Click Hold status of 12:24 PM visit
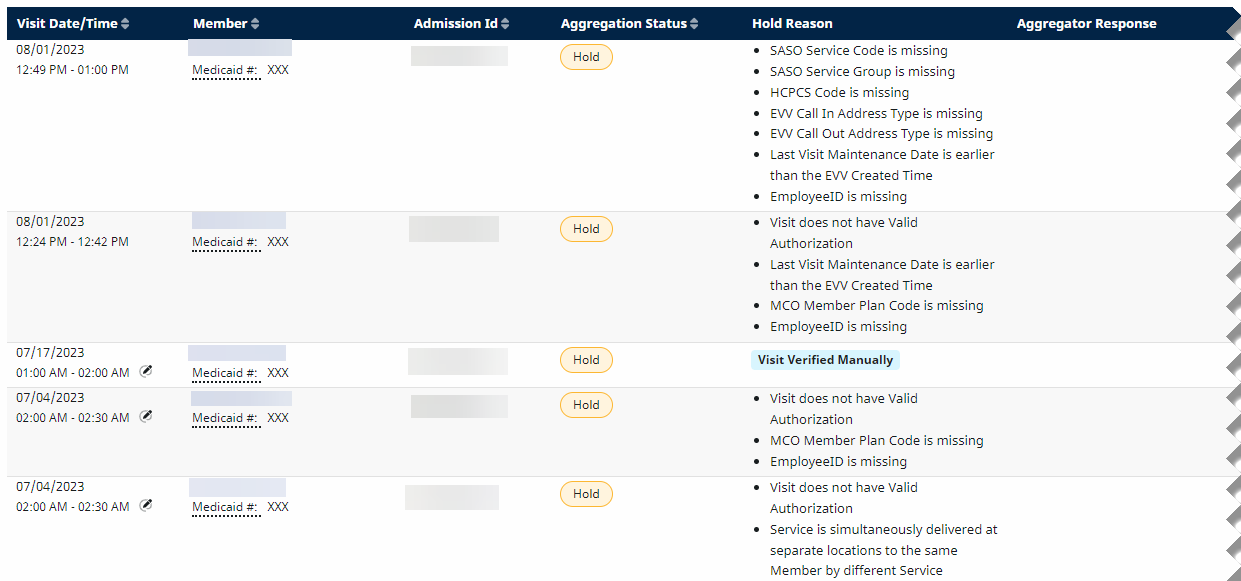Image resolution: width=1241 pixels, height=581 pixels. (x=586, y=229)
